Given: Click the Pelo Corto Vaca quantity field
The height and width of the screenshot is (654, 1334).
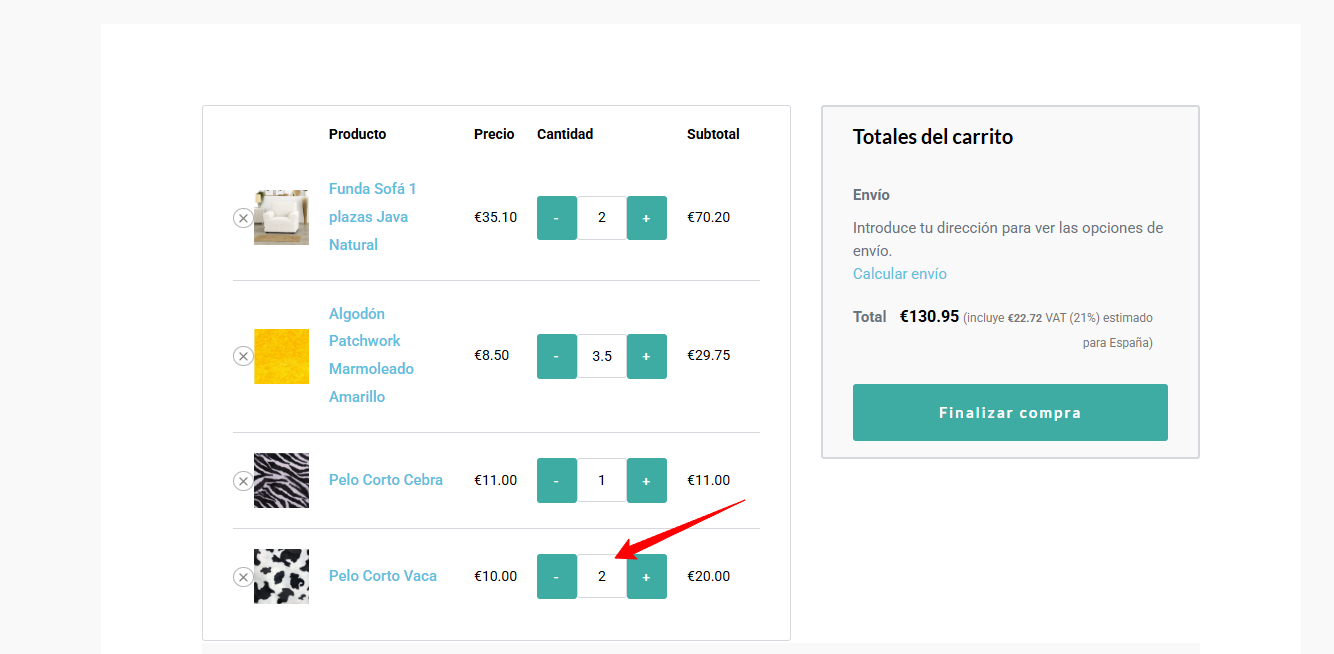Looking at the screenshot, I should (601, 576).
